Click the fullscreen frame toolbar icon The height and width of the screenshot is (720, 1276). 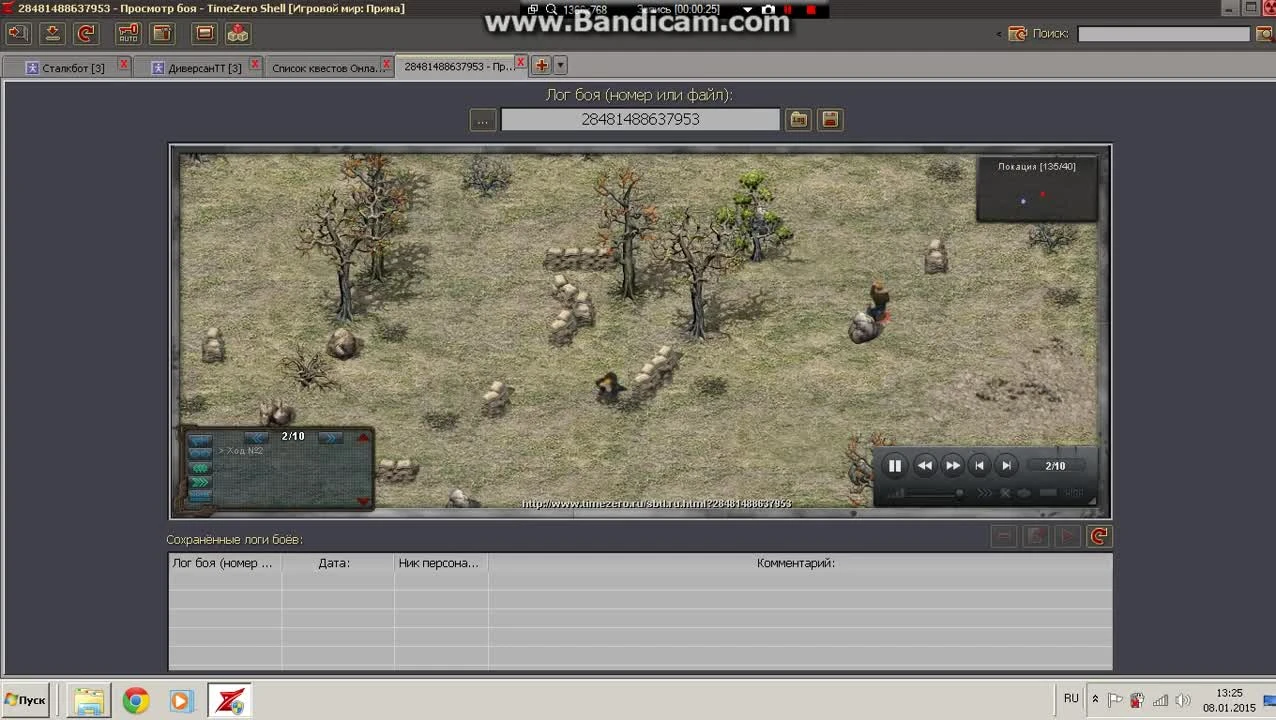click(204, 33)
